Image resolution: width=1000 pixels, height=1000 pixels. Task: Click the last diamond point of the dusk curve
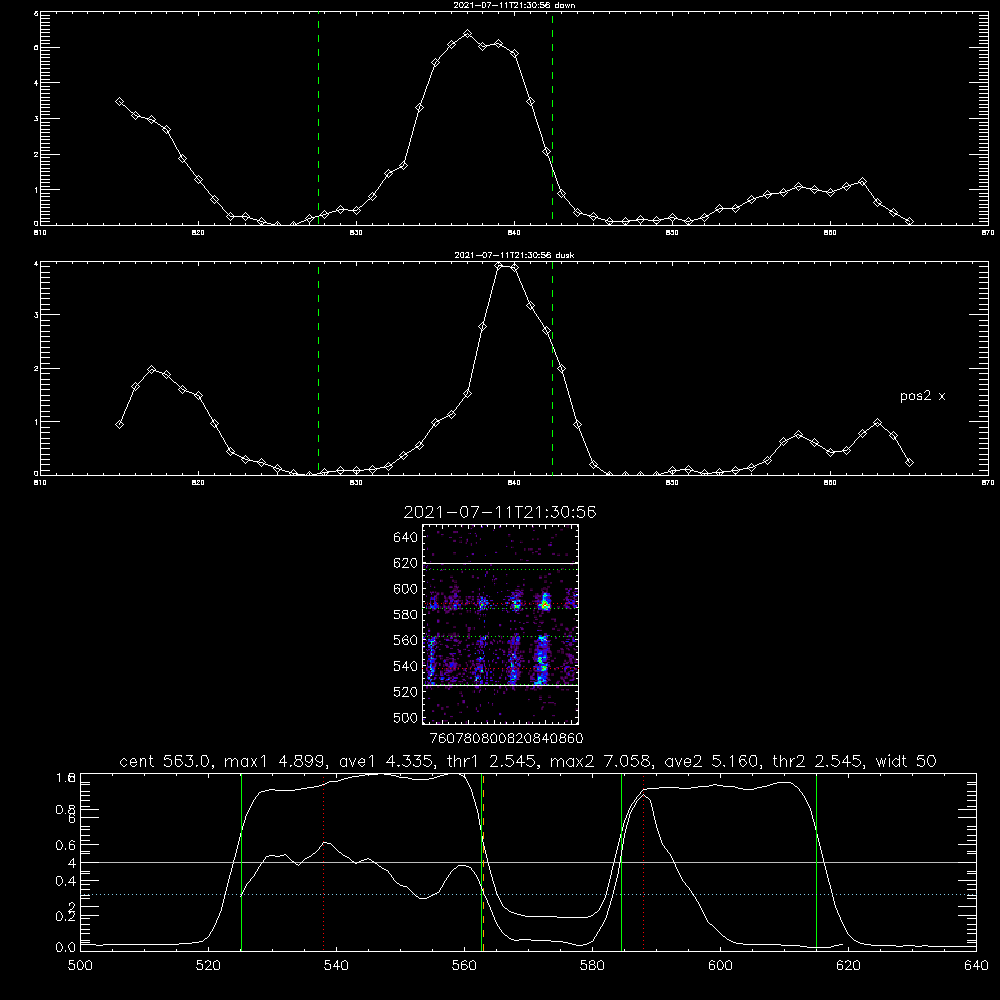tap(909, 463)
